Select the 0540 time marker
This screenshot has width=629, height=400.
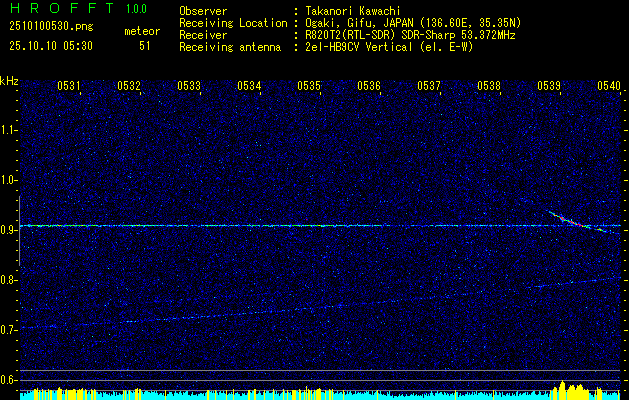(x=608, y=86)
